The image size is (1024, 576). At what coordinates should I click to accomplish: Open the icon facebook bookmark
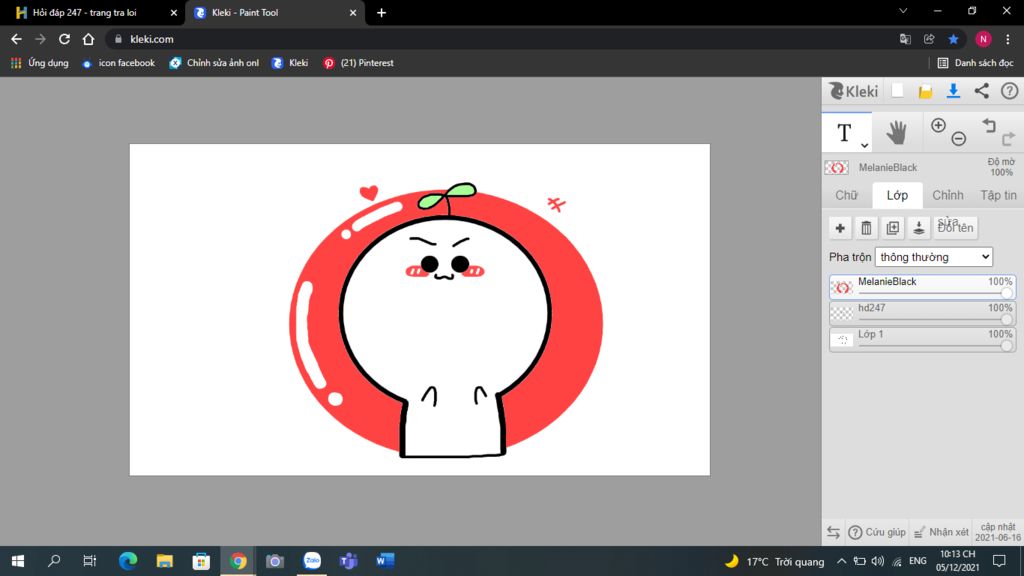coord(118,63)
